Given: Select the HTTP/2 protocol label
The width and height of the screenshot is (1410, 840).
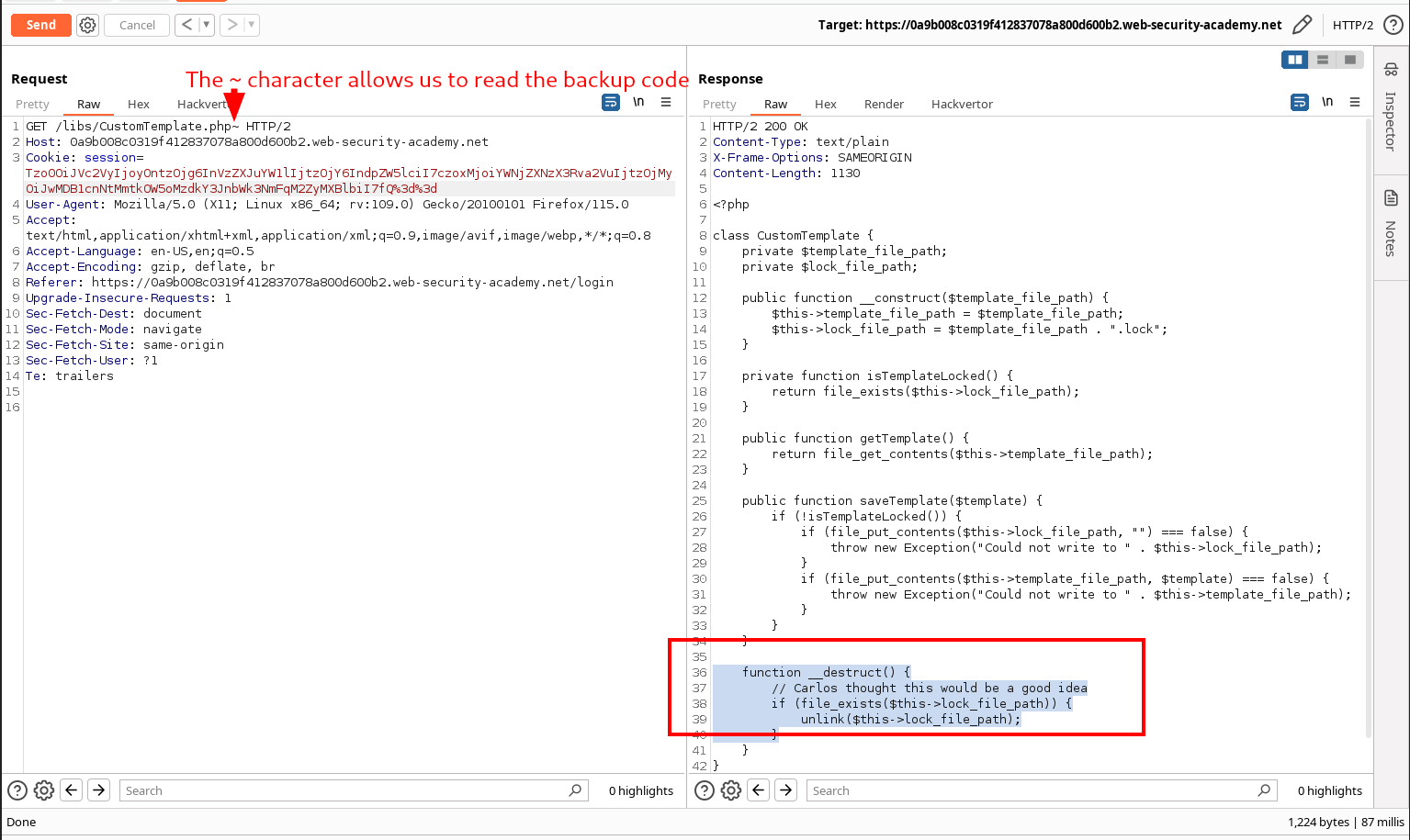Looking at the screenshot, I should point(1353,25).
